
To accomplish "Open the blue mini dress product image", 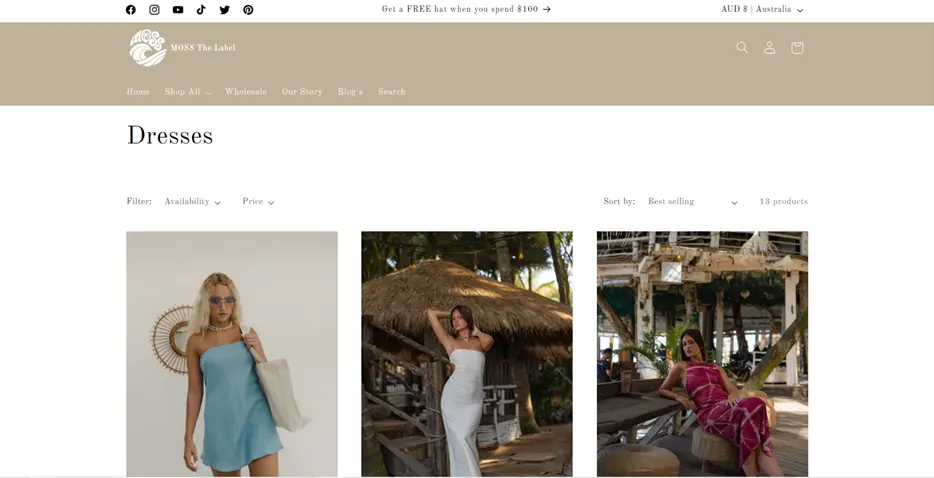I will [x=232, y=353].
